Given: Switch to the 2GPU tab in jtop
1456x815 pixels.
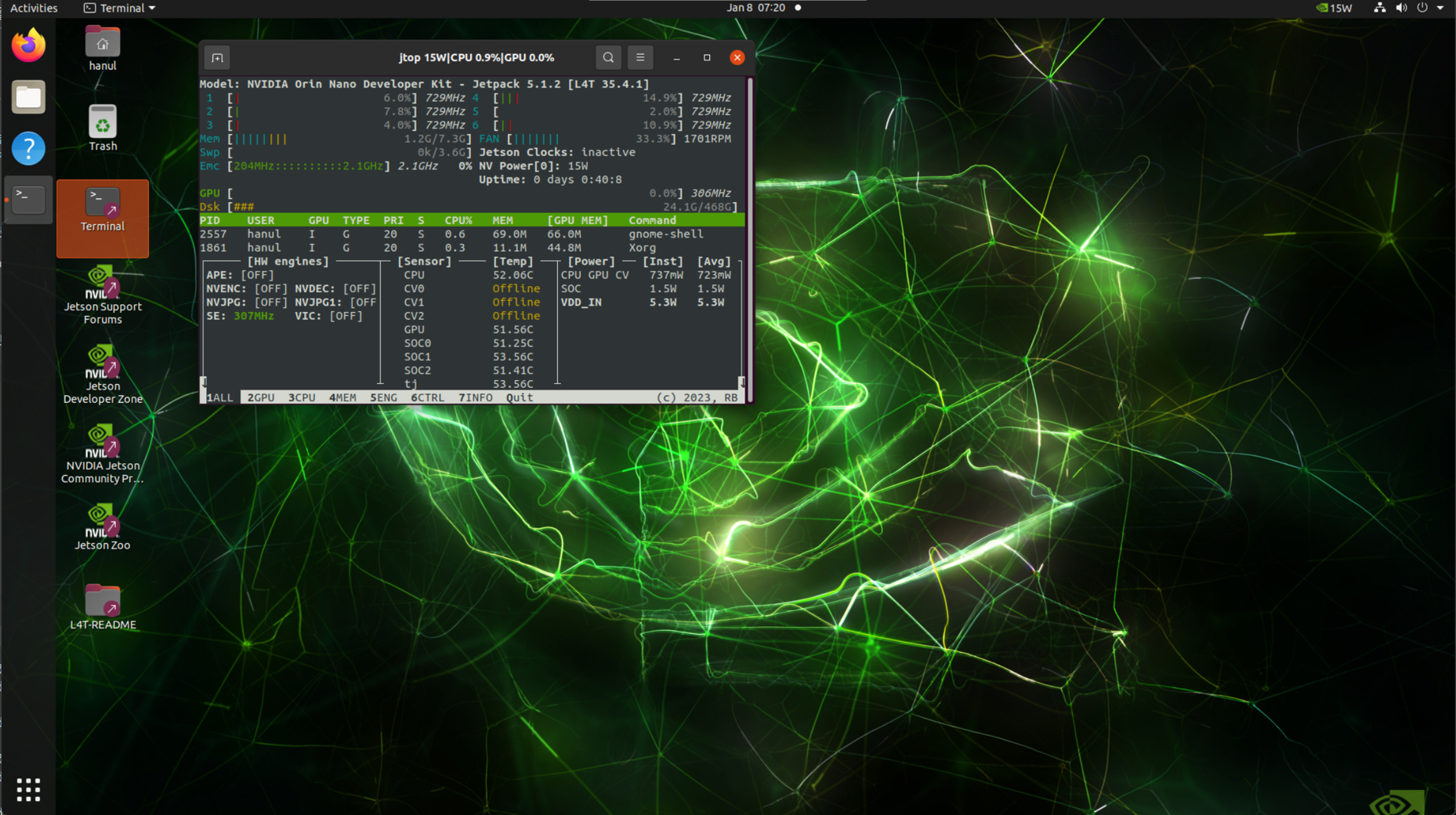Looking at the screenshot, I should point(261,397).
